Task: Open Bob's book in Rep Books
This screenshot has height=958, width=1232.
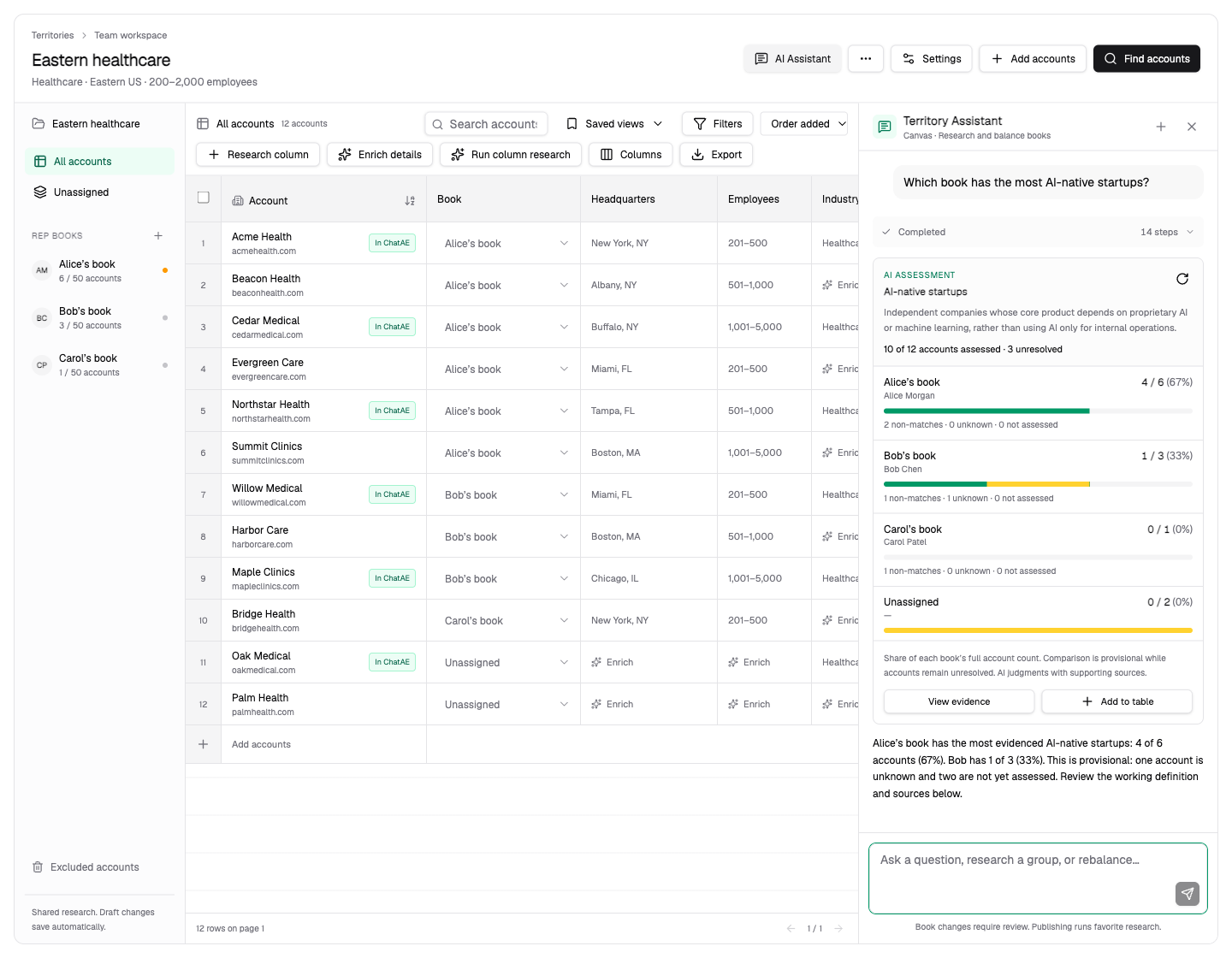Action: [x=99, y=317]
